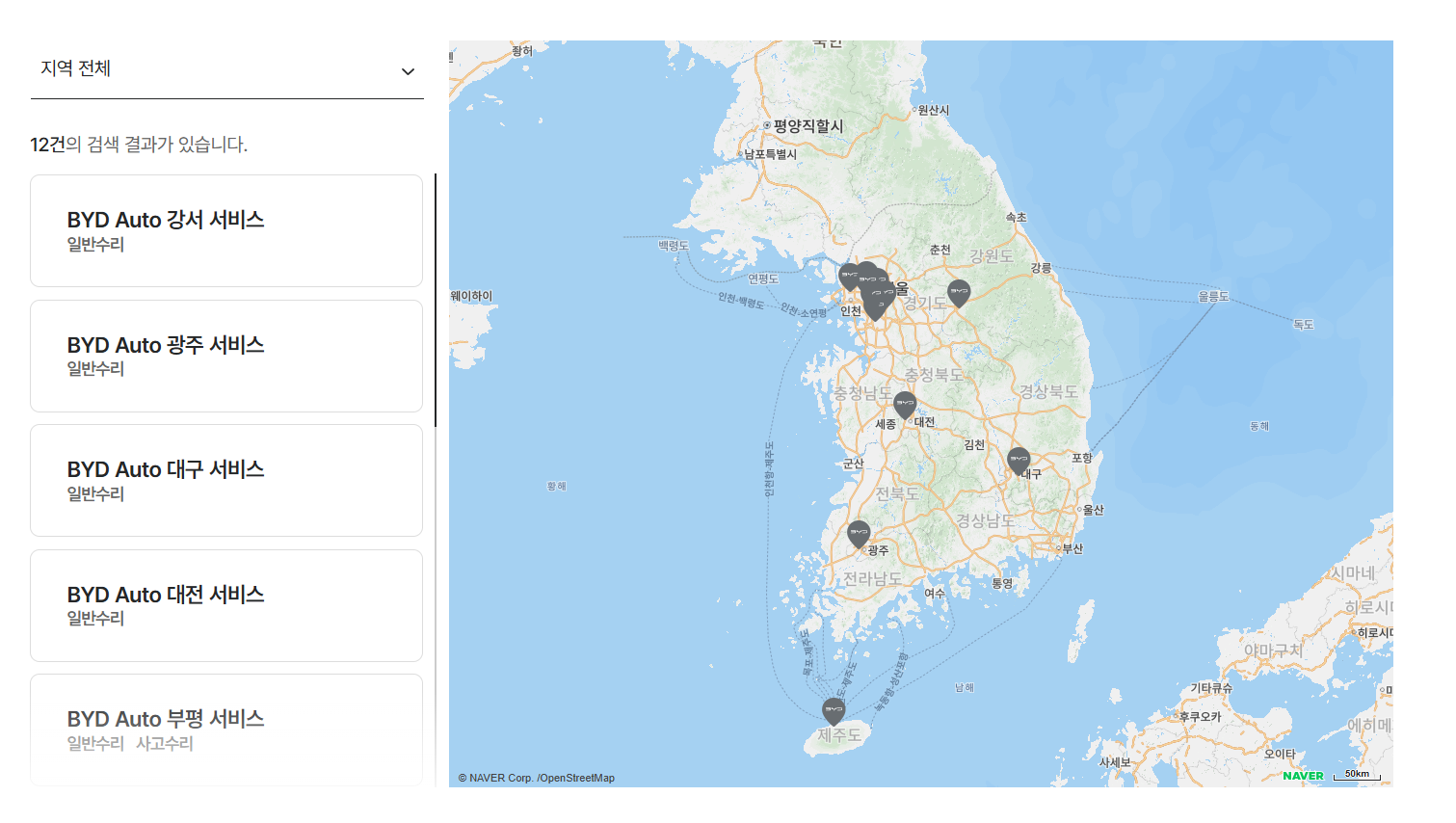The height and width of the screenshot is (823, 1456).
Task: Click the BYD map marker near 대구
Action: point(1019,461)
